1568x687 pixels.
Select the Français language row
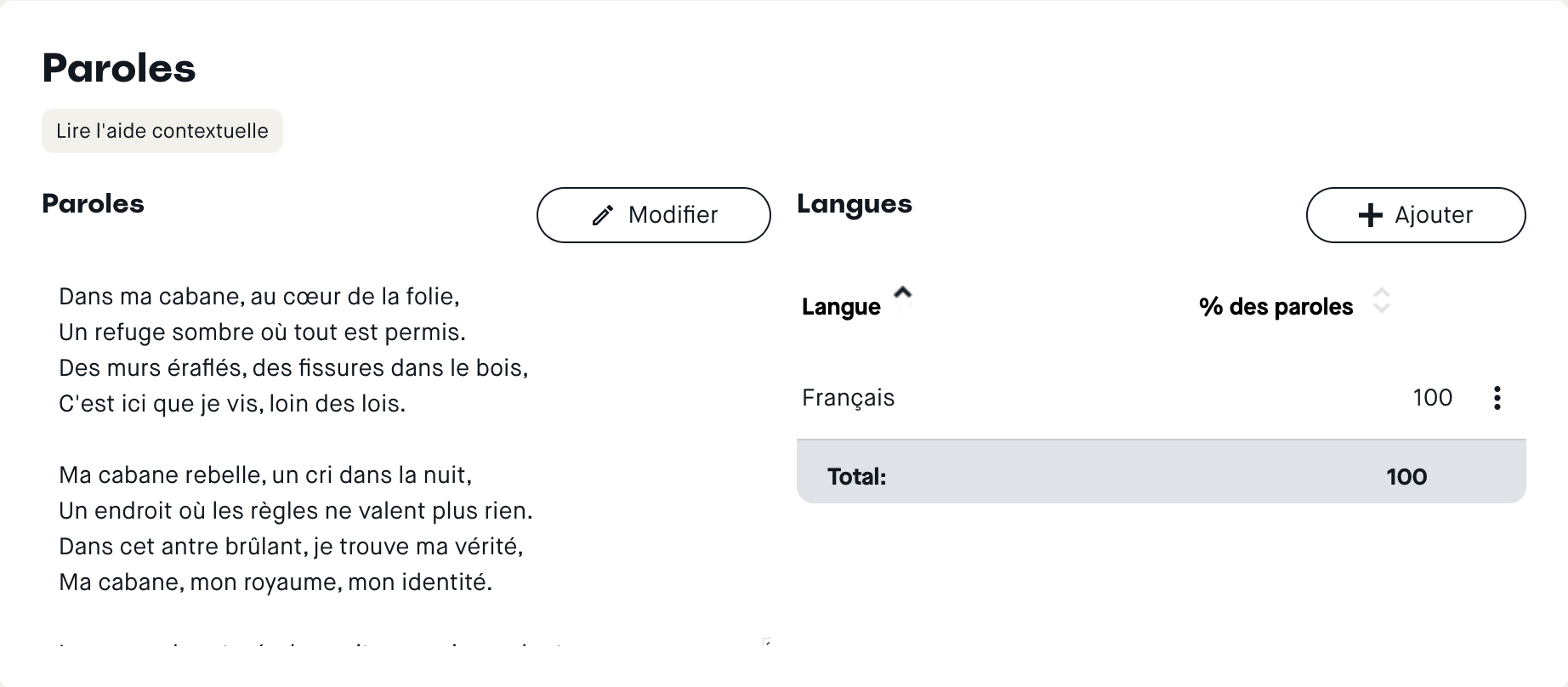point(848,398)
